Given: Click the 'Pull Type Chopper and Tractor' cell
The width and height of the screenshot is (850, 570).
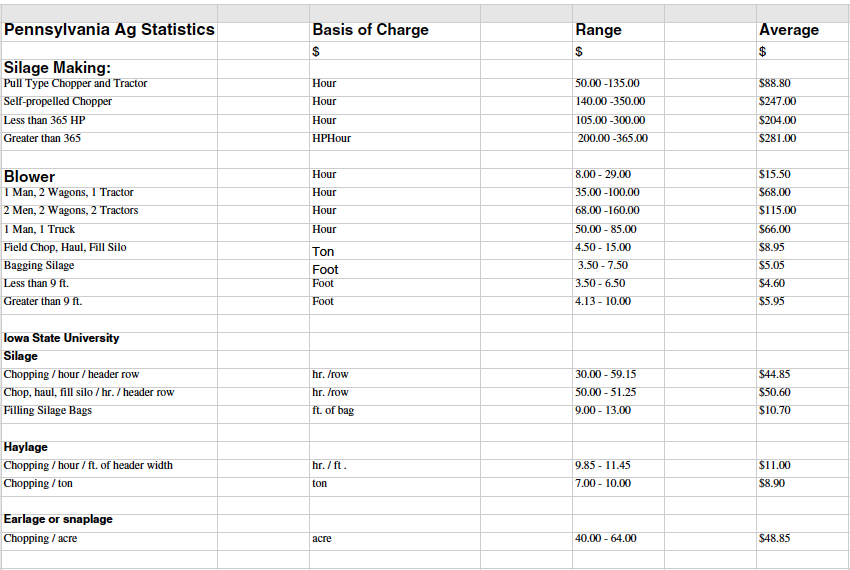Looking at the screenshot, I should pos(75,84).
